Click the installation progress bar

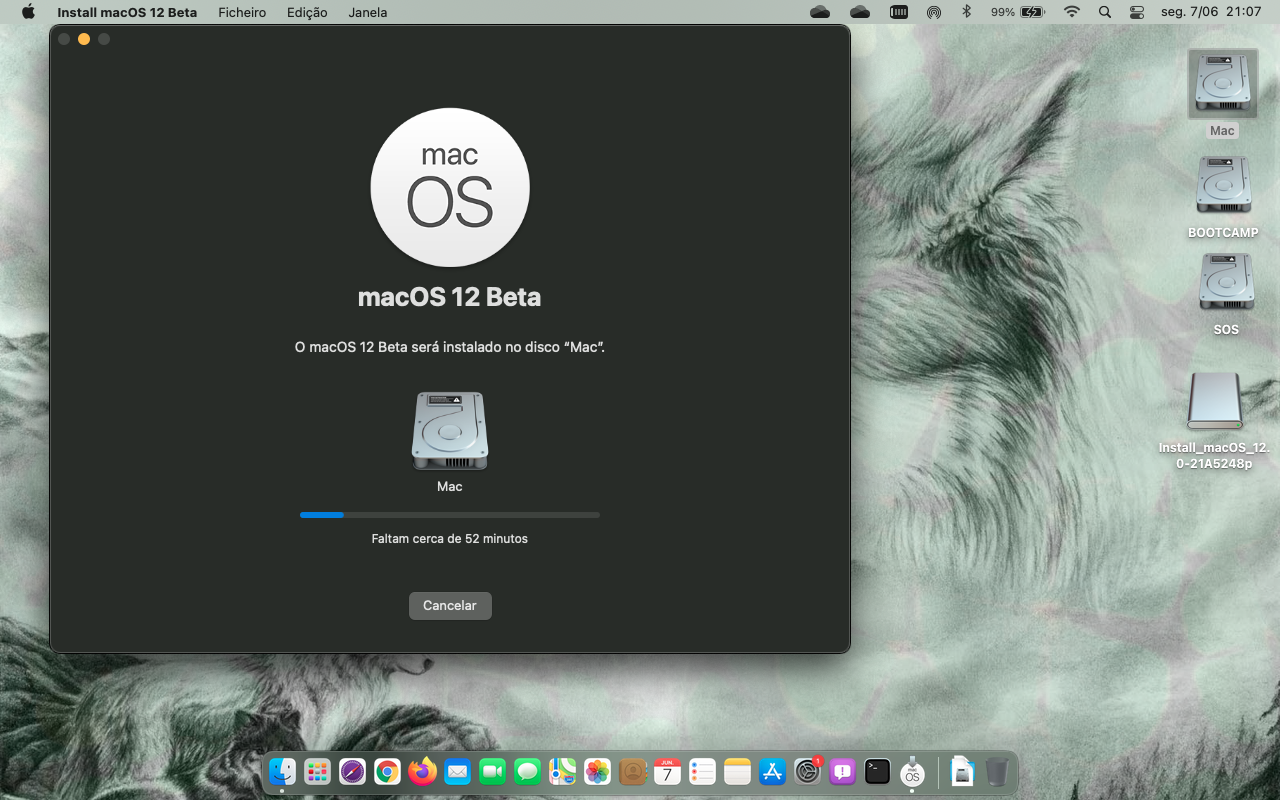(450, 515)
